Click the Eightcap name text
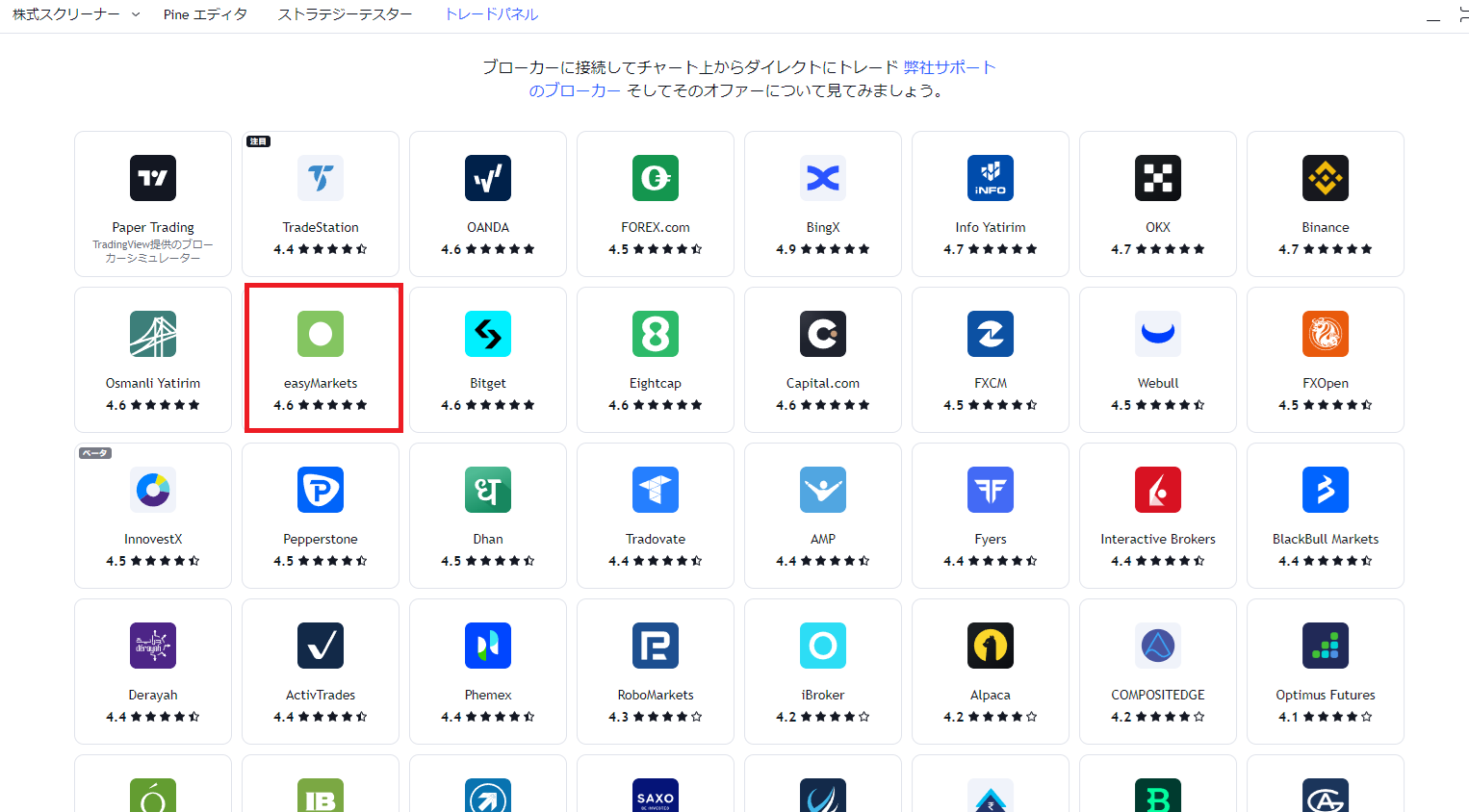This screenshot has width=1469, height=812. click(x=656, y=383)
